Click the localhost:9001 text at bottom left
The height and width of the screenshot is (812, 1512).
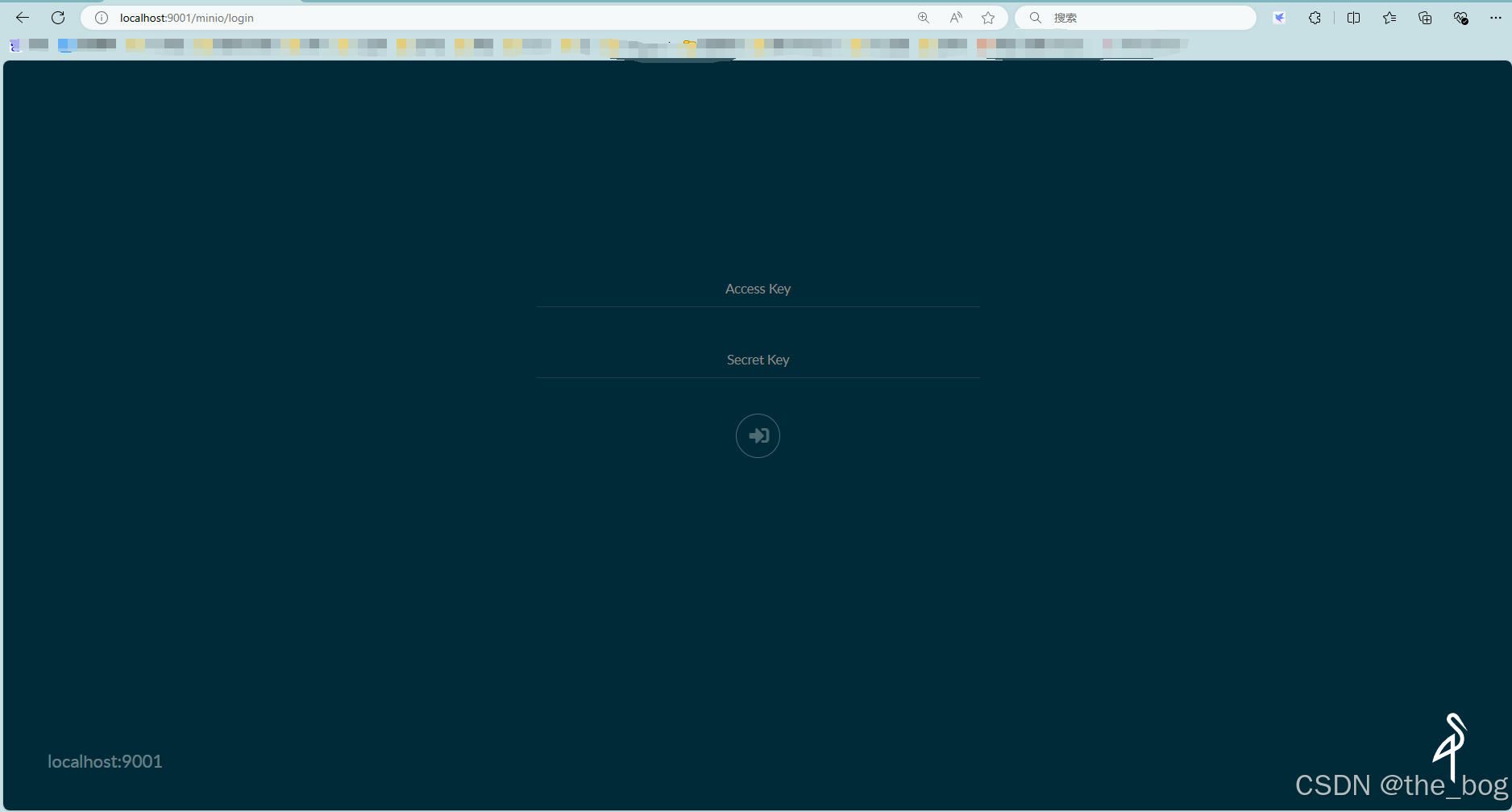tap(105, 761)
